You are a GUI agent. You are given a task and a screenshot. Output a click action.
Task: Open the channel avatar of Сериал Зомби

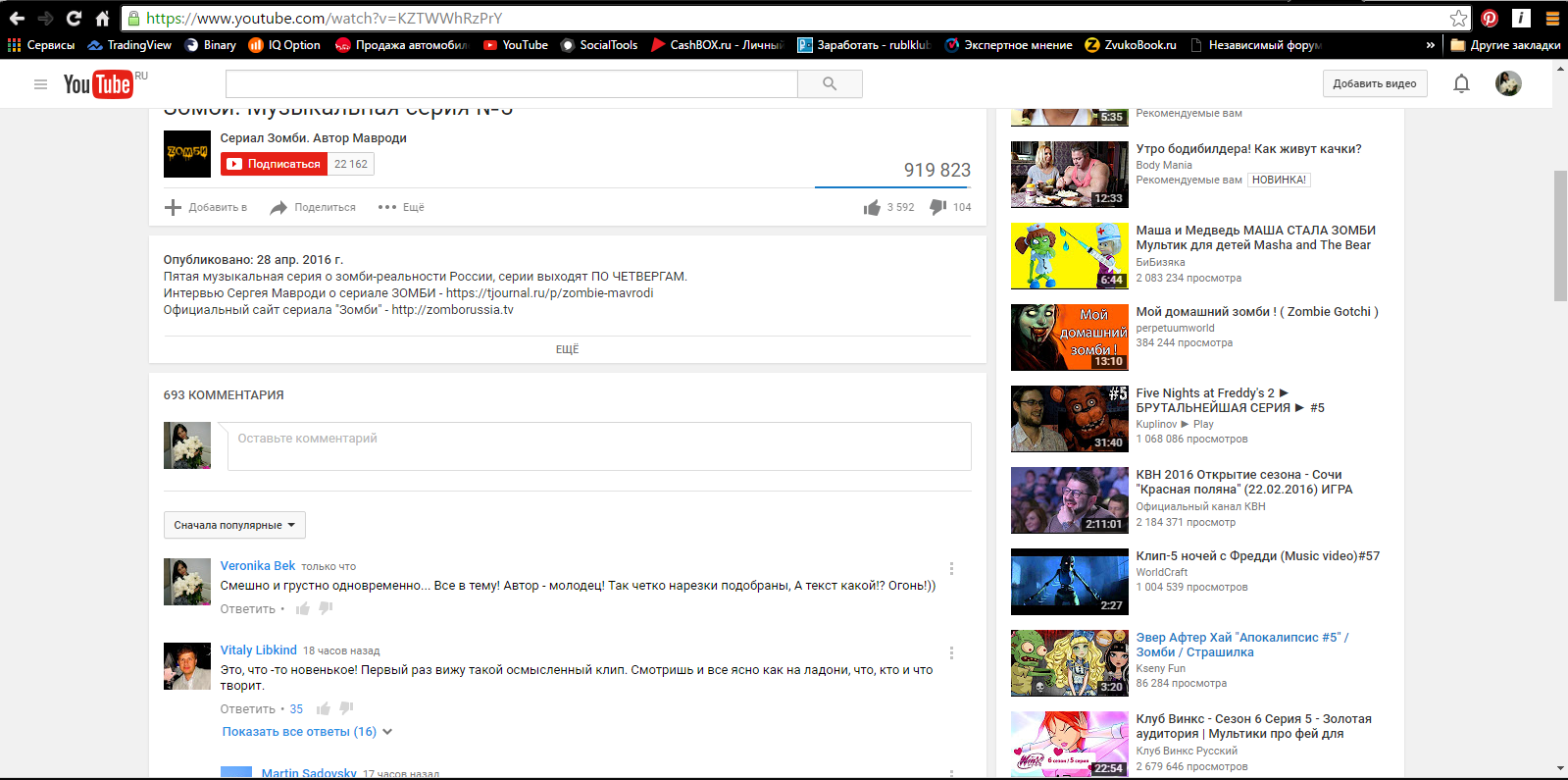(187, 154)
